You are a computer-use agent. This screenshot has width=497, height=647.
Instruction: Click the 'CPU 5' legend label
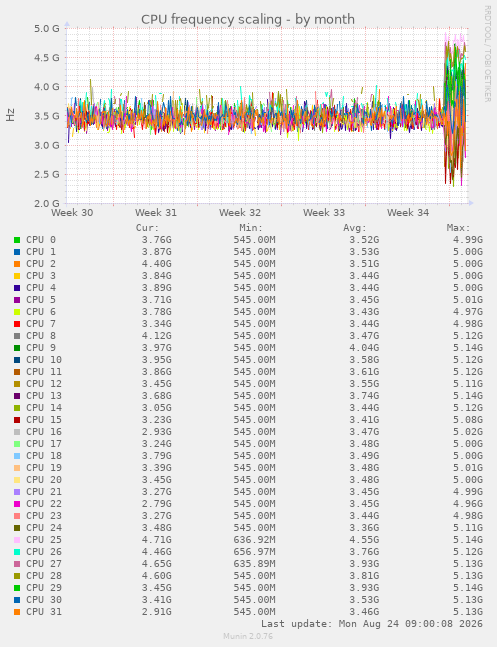[41, 300]
